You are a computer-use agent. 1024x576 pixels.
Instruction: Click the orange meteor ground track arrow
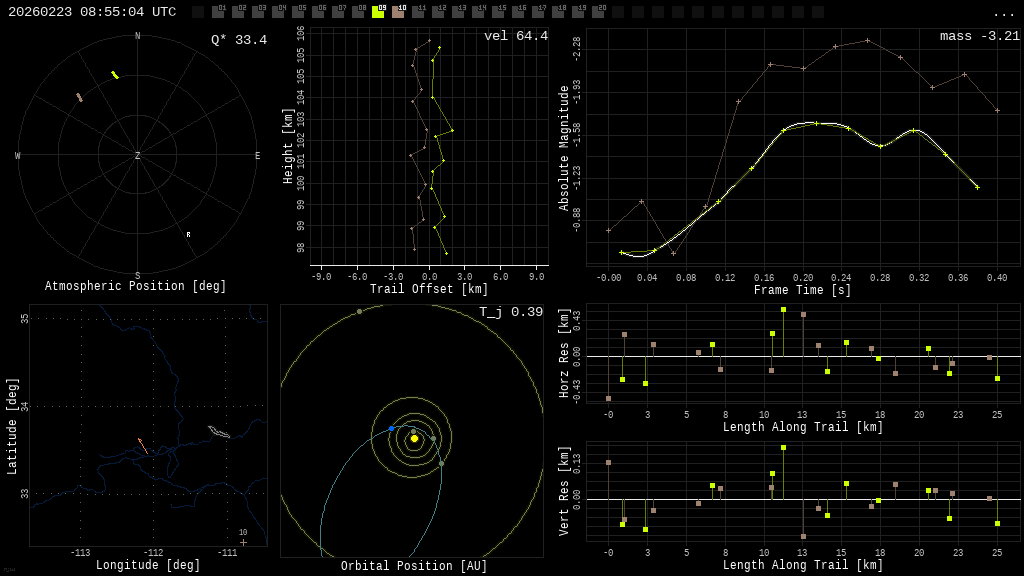pos(142,445)
